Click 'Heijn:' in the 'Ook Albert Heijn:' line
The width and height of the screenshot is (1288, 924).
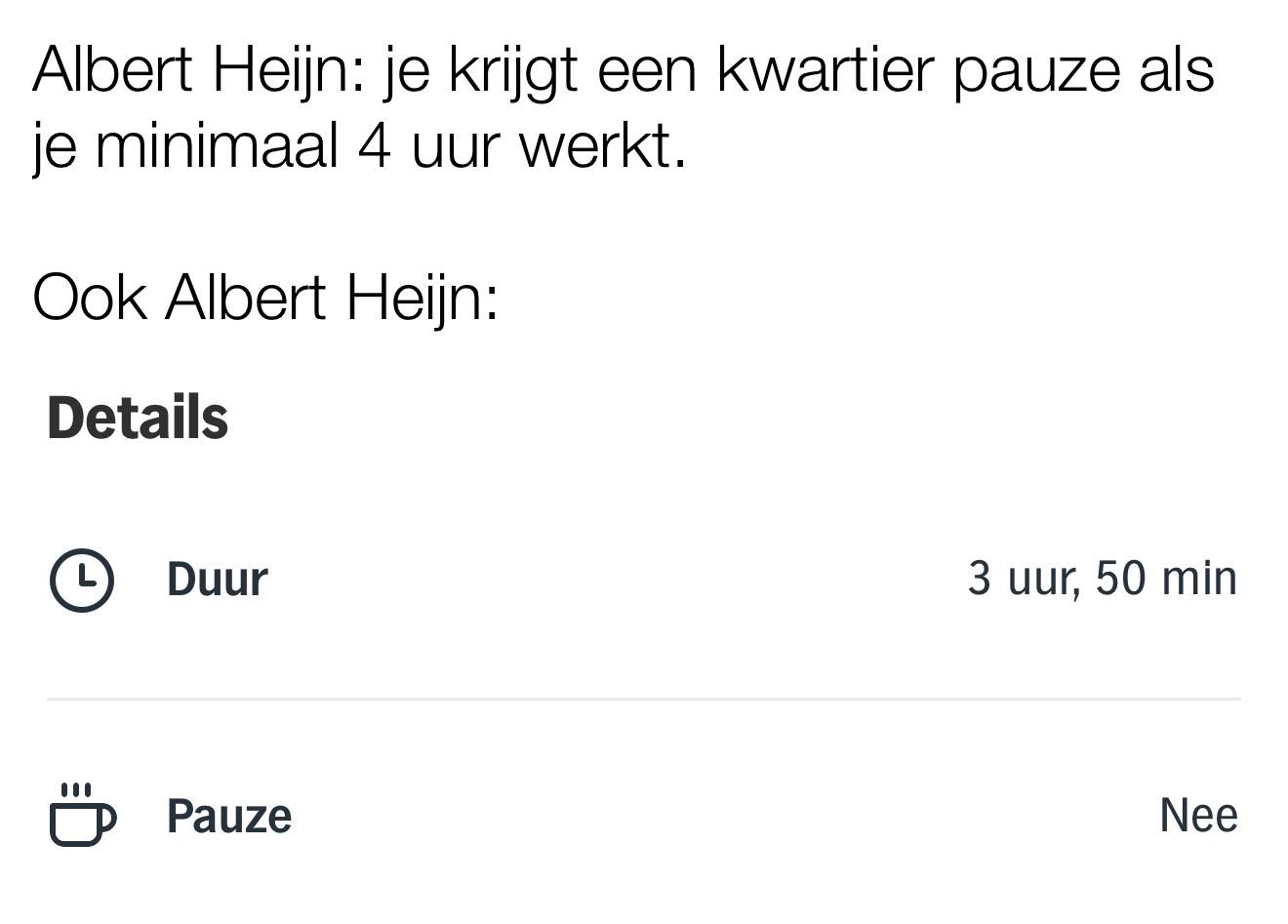pos(422,297)
